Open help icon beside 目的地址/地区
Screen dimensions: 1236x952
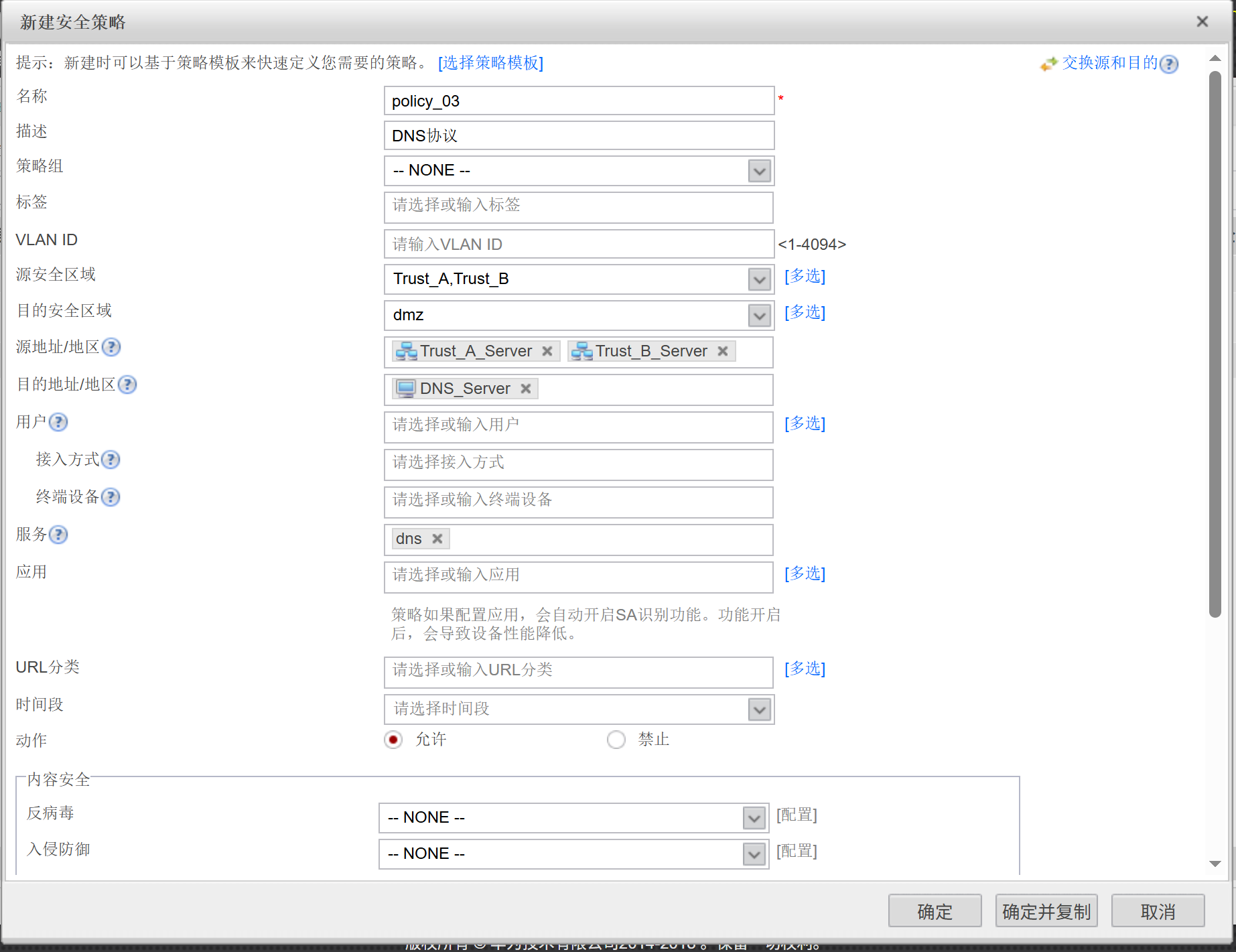coord(127,385)
